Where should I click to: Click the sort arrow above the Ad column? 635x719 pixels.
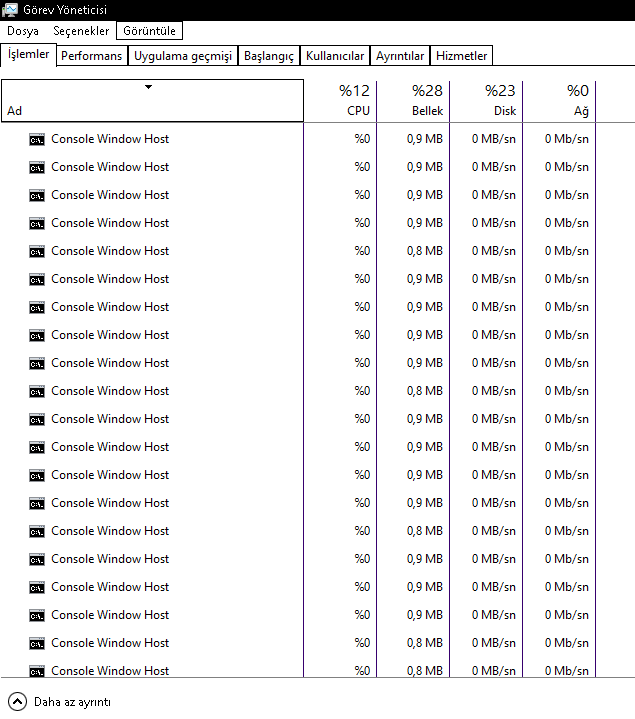click(x=148, y=88)
